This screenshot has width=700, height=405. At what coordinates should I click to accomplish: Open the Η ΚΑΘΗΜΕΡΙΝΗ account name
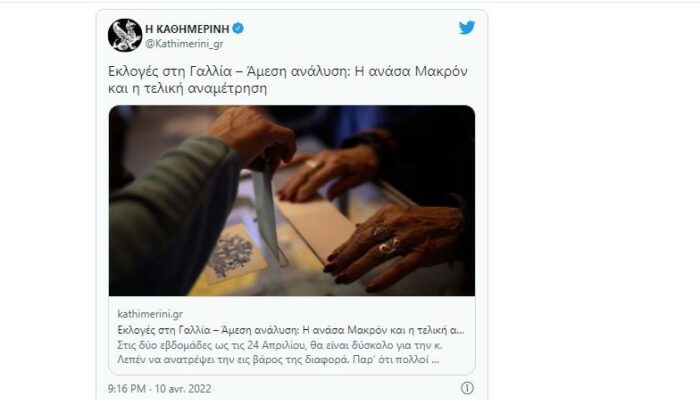click(187, 29)
